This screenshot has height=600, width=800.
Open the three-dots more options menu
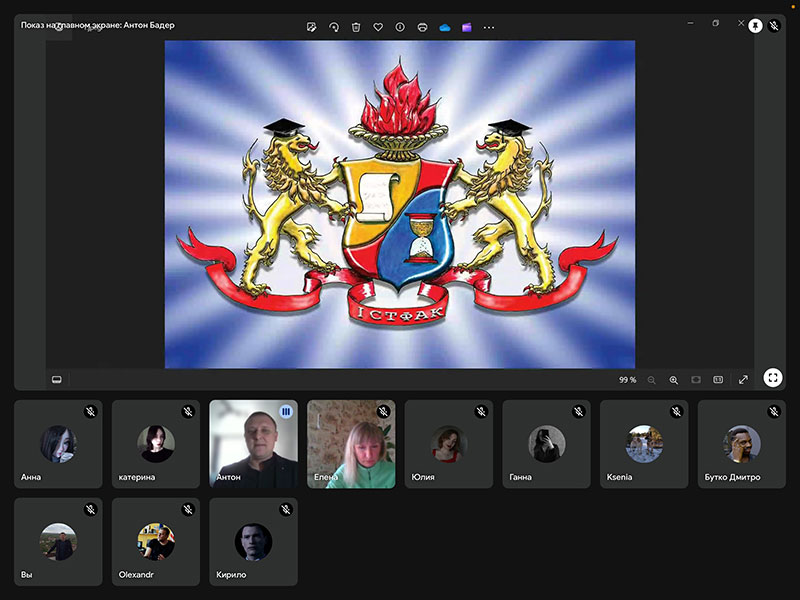click(x=489, y=27)
